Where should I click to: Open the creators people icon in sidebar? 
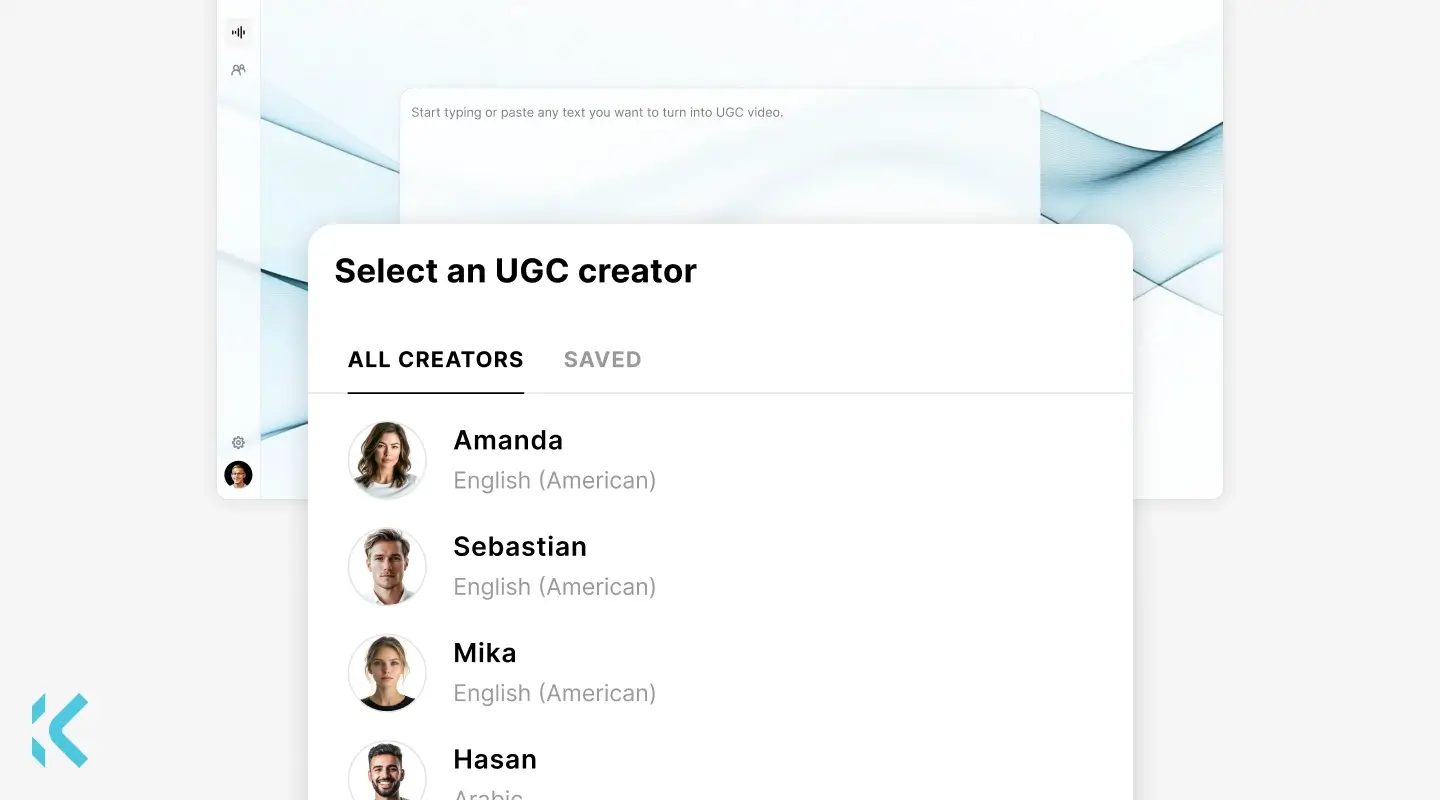point(238,70)
